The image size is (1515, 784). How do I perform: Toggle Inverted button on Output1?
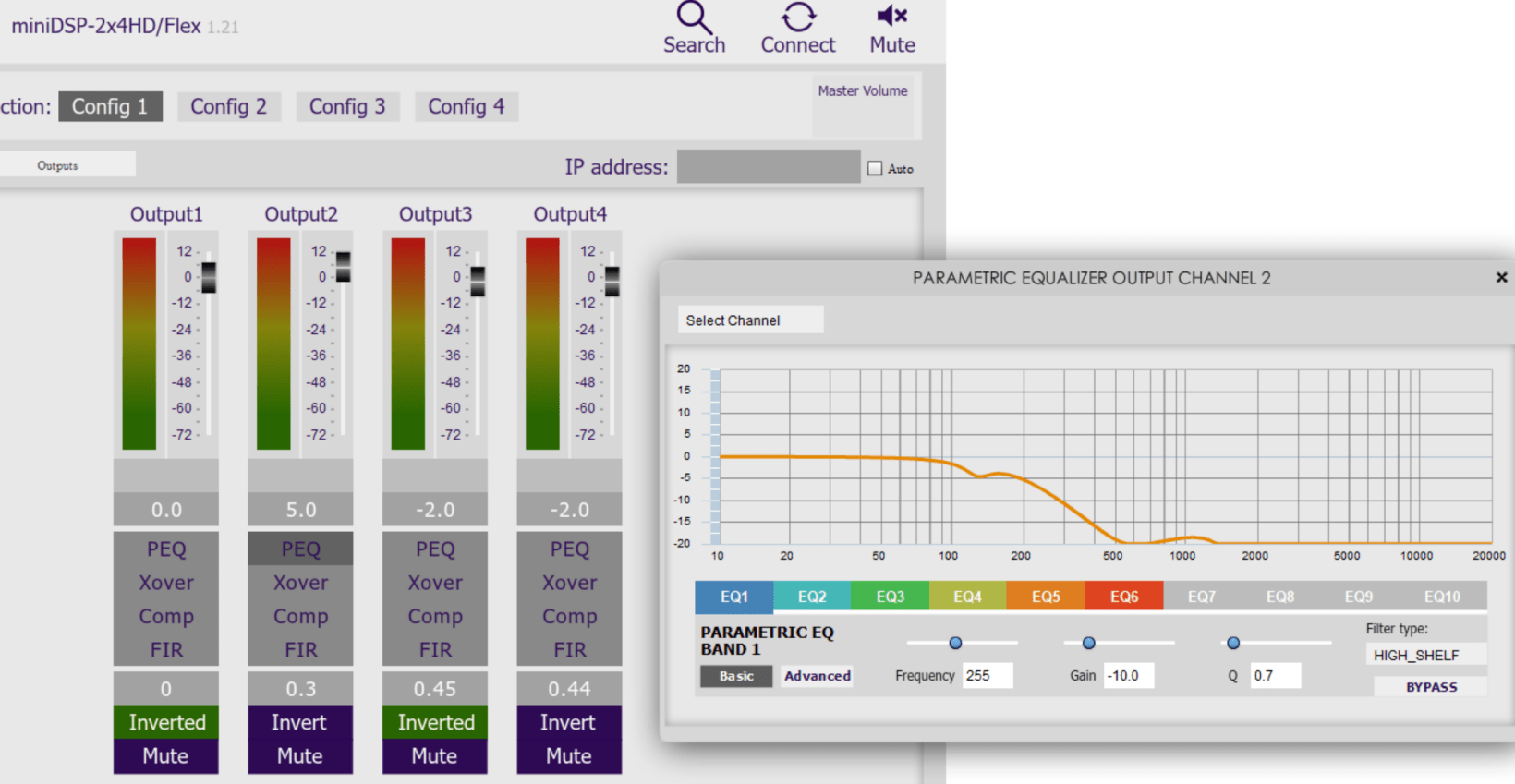coord(166,722)
